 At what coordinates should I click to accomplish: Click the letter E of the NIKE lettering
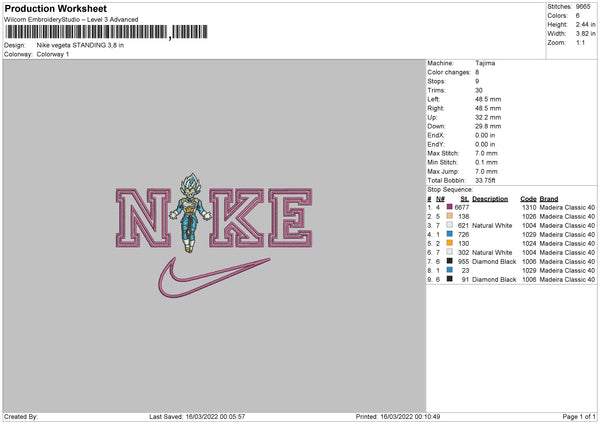[x=290, y=218]
